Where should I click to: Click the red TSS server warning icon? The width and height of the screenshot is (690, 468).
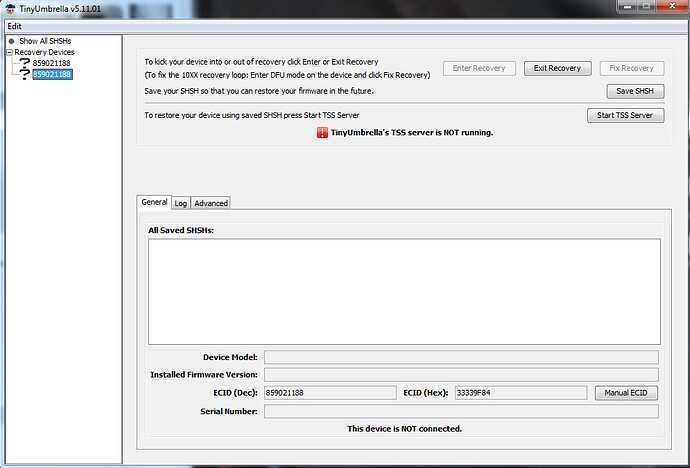point(322,132)
